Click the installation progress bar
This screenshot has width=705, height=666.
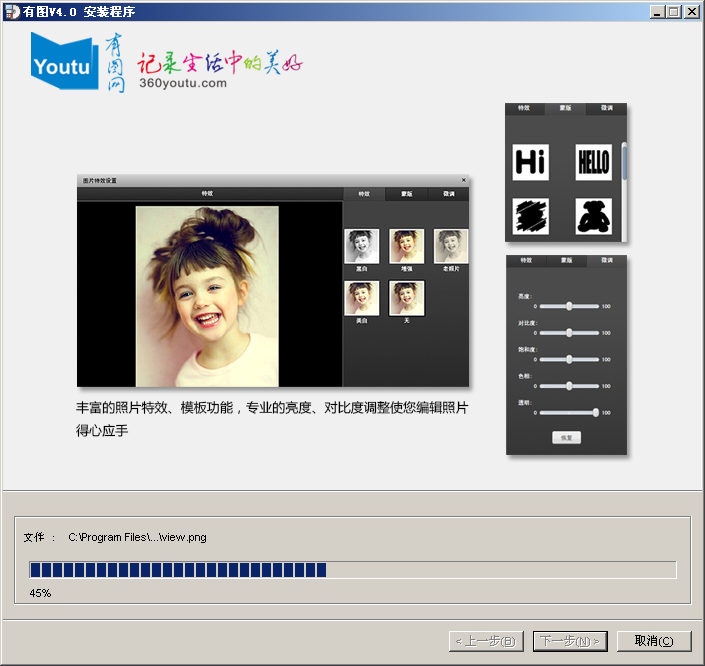[x=352, y=570]
